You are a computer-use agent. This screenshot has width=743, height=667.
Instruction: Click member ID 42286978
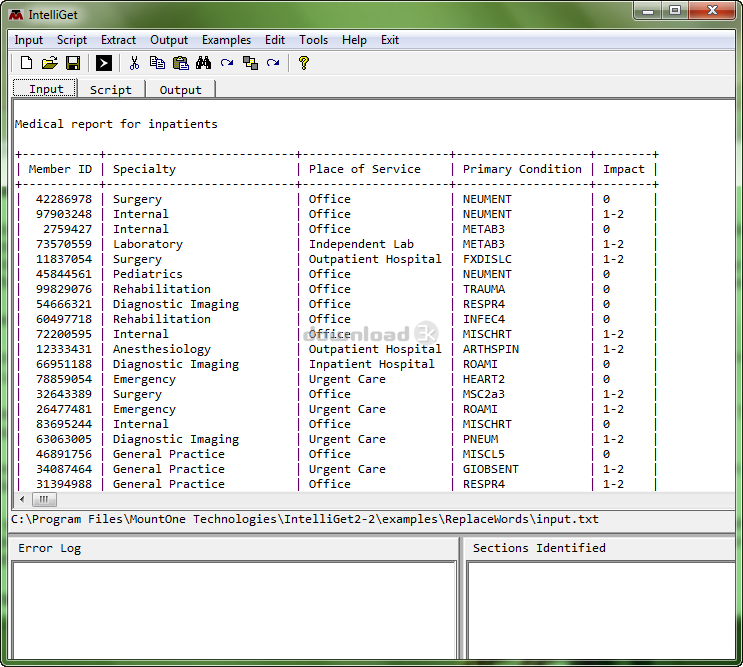point(64,199)
